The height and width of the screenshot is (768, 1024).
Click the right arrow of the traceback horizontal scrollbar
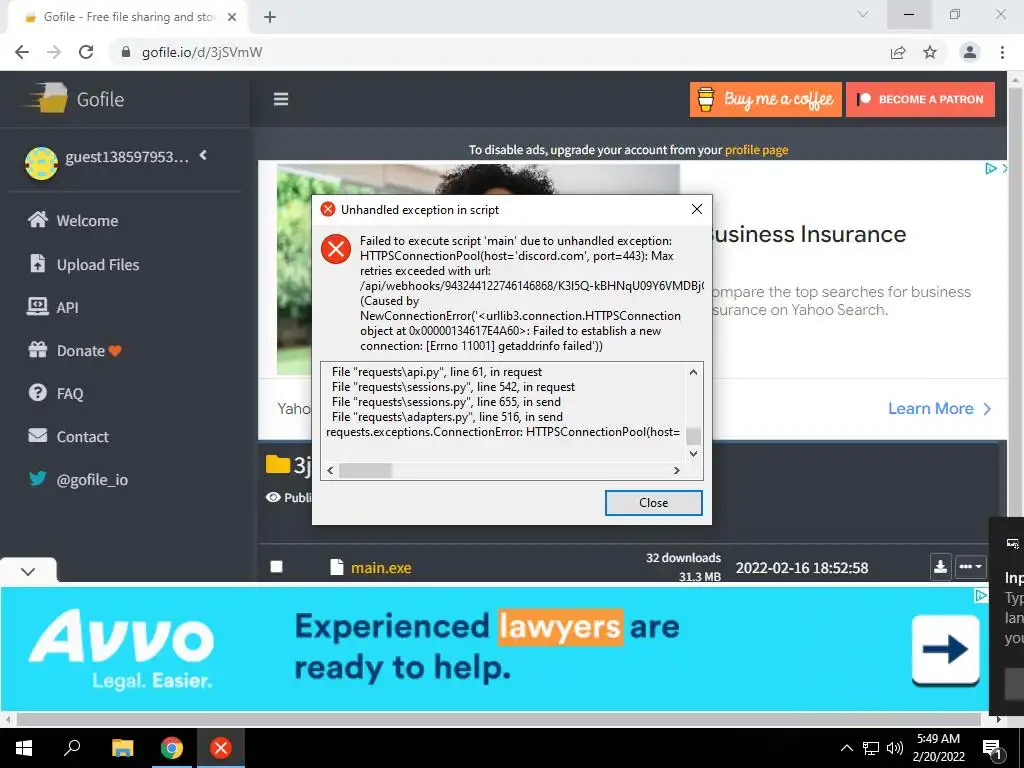click(677, 470)
